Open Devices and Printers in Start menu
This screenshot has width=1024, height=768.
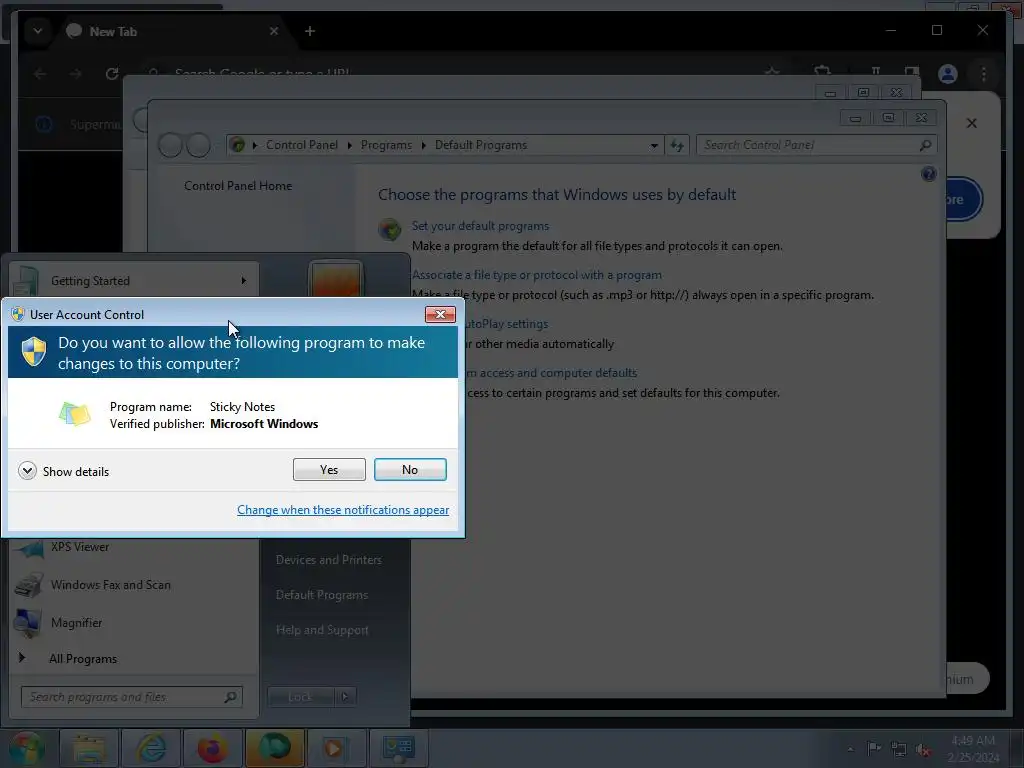[328, 560]
